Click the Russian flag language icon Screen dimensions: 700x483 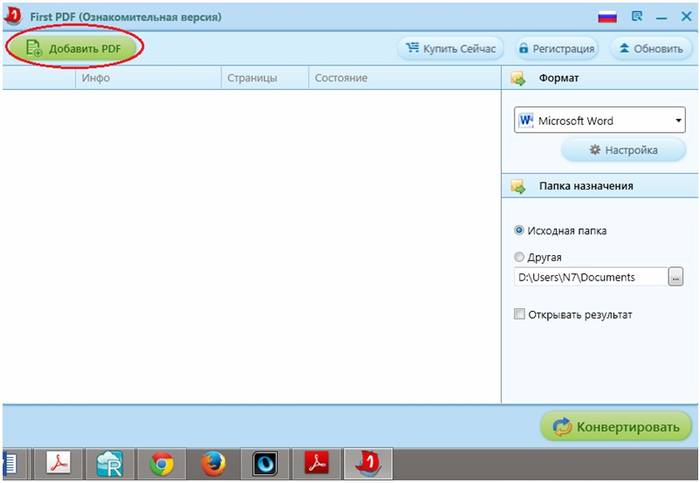606,17
